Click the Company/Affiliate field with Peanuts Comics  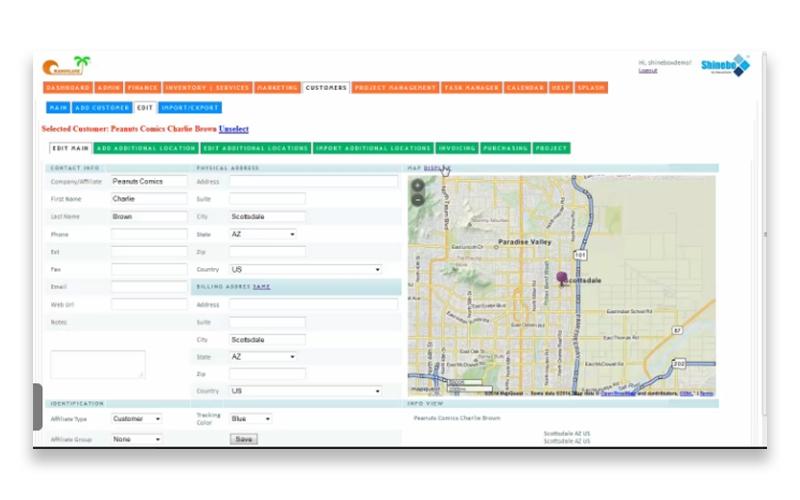pos(149,181)
